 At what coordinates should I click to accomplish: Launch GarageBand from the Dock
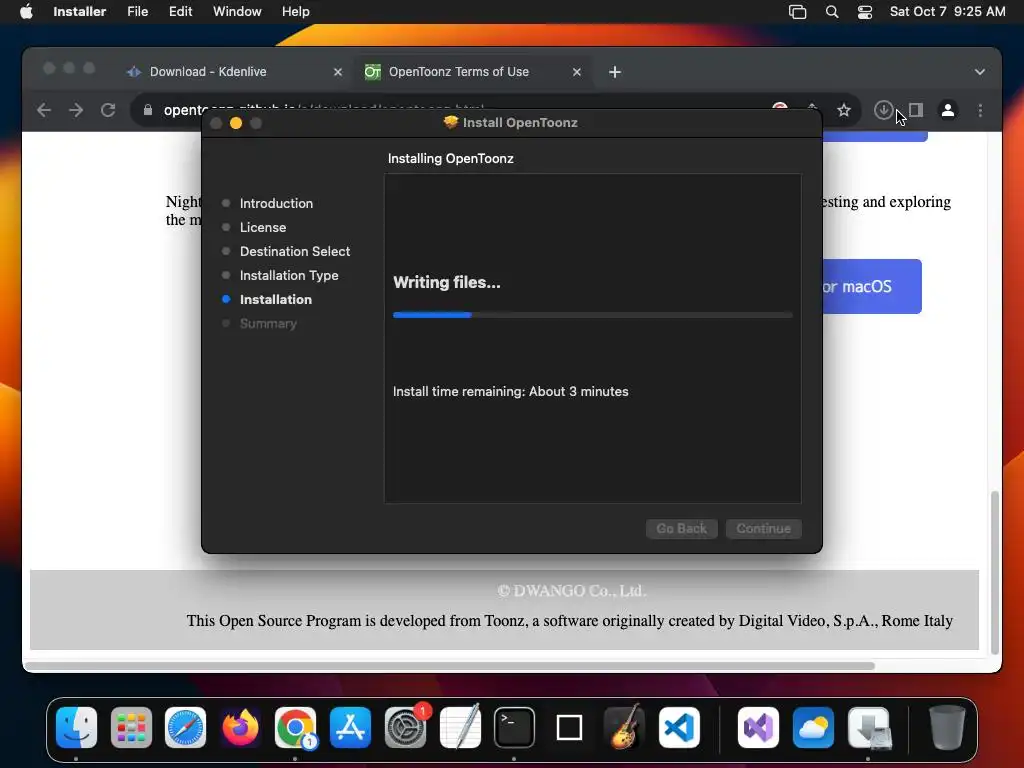(624, 727)
